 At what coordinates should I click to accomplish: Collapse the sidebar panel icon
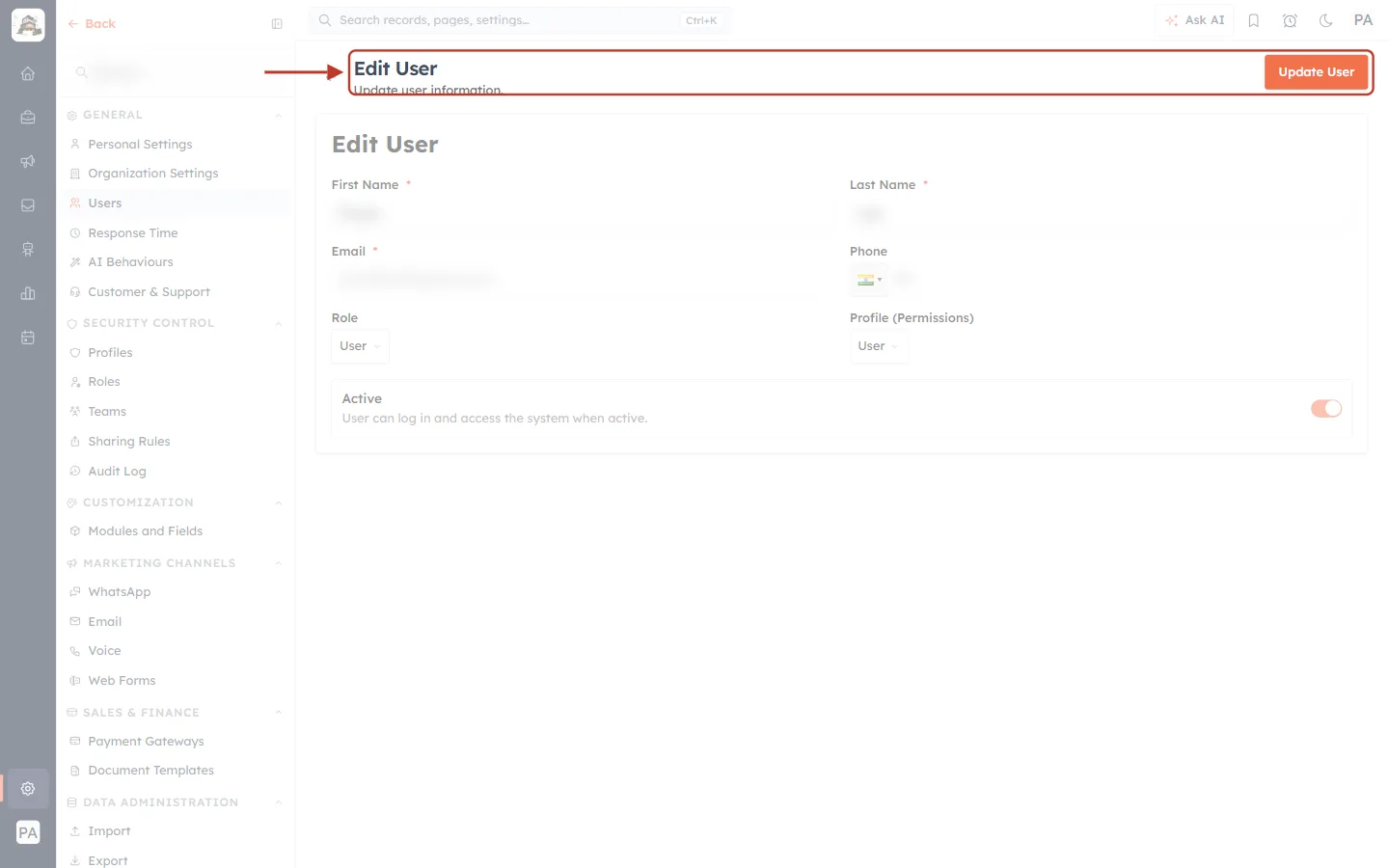277,24
